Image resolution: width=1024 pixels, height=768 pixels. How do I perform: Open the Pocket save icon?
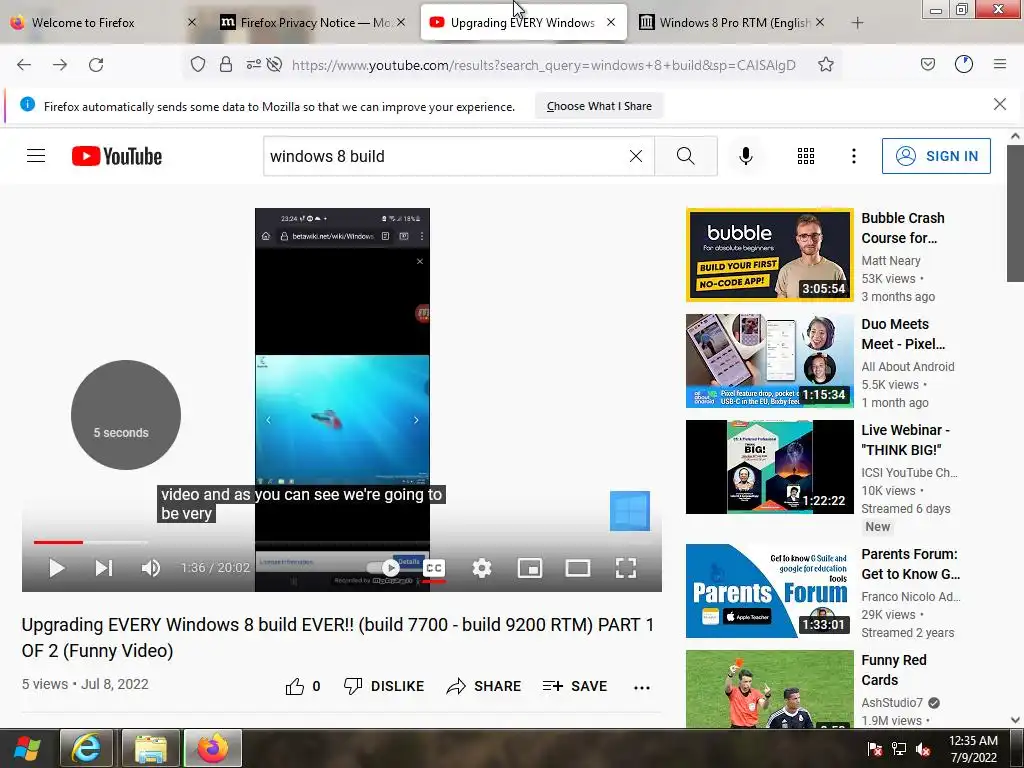[x=927, y=64]
